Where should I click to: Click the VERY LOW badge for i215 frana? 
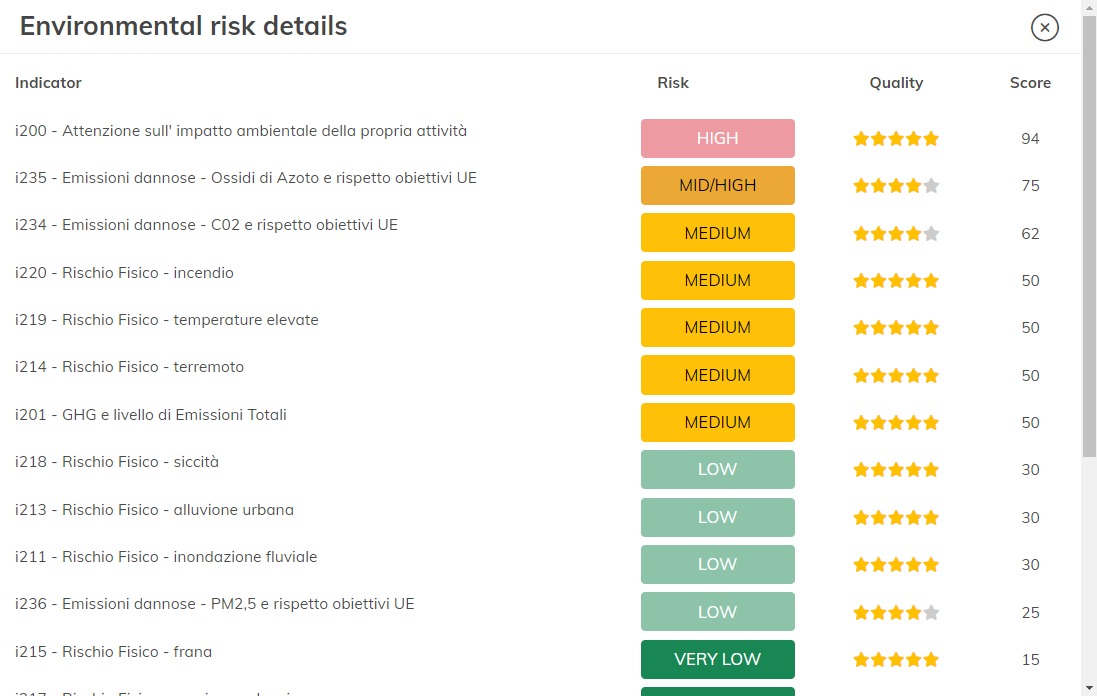pyautogui.click(x=717, y=659)
